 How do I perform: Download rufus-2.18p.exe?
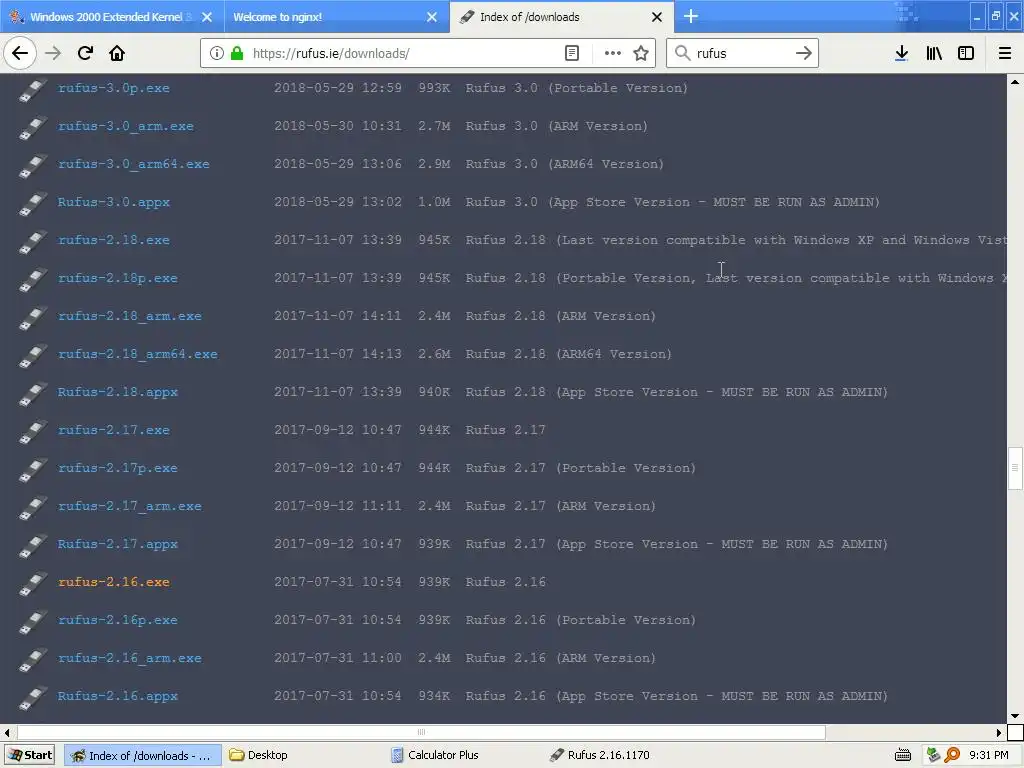(118, 278)
